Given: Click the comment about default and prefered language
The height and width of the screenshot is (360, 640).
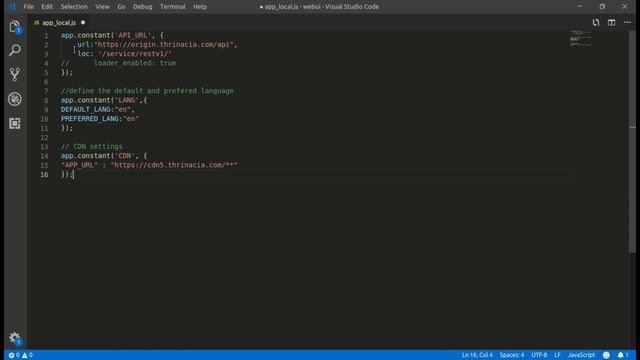Looking at the screenshot, I should click(147, 91).
